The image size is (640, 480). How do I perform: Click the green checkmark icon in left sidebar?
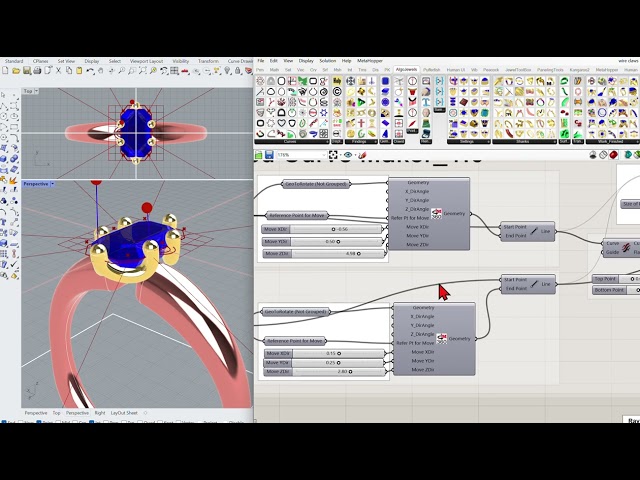[13, 264]
